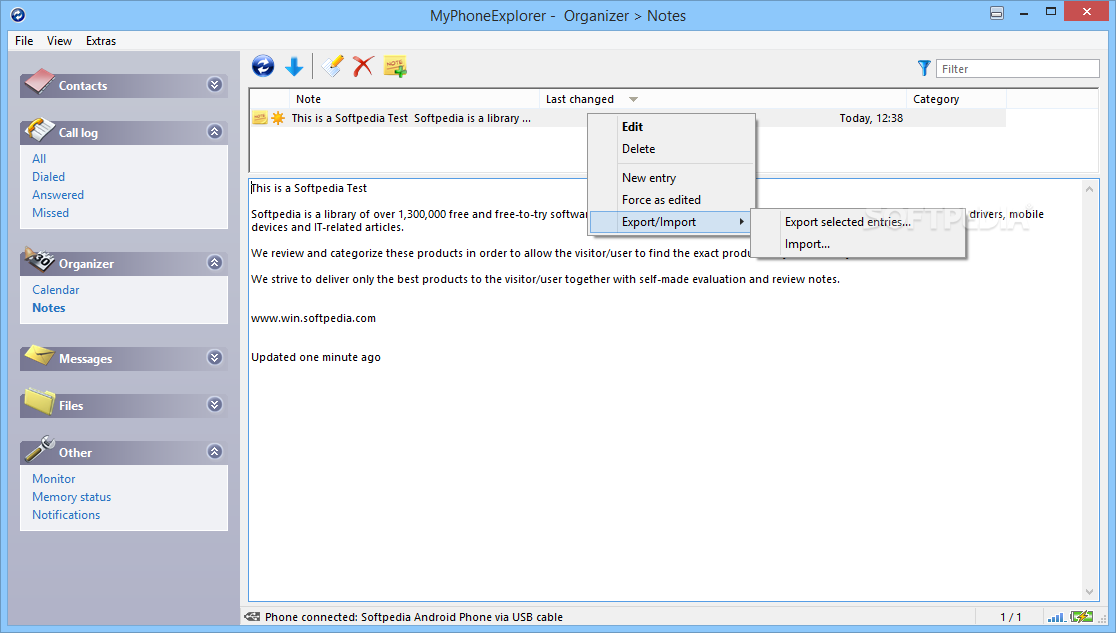Image resolution: width=1116 pixels, height=633 pixels.
Task: Click the New note icon with plus
Action: click(395, 66)
